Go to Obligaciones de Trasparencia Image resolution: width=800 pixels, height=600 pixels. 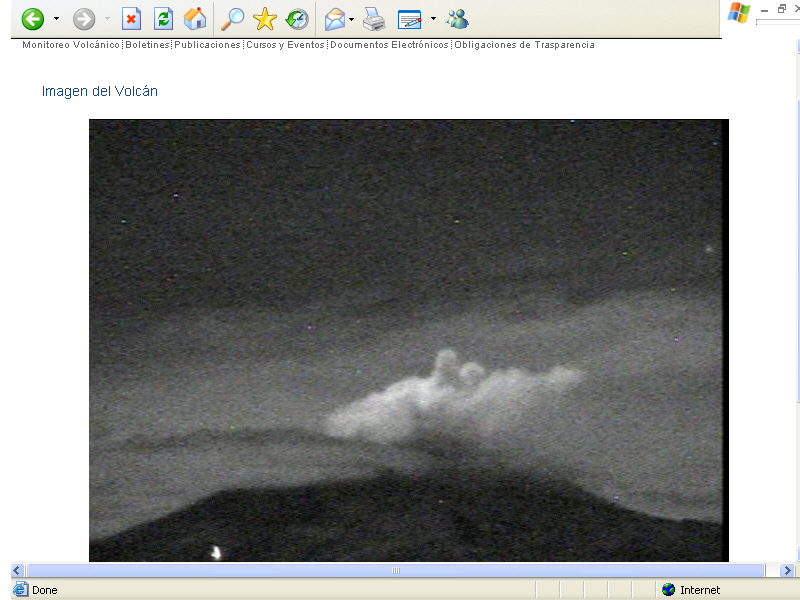tap(524, 45)
